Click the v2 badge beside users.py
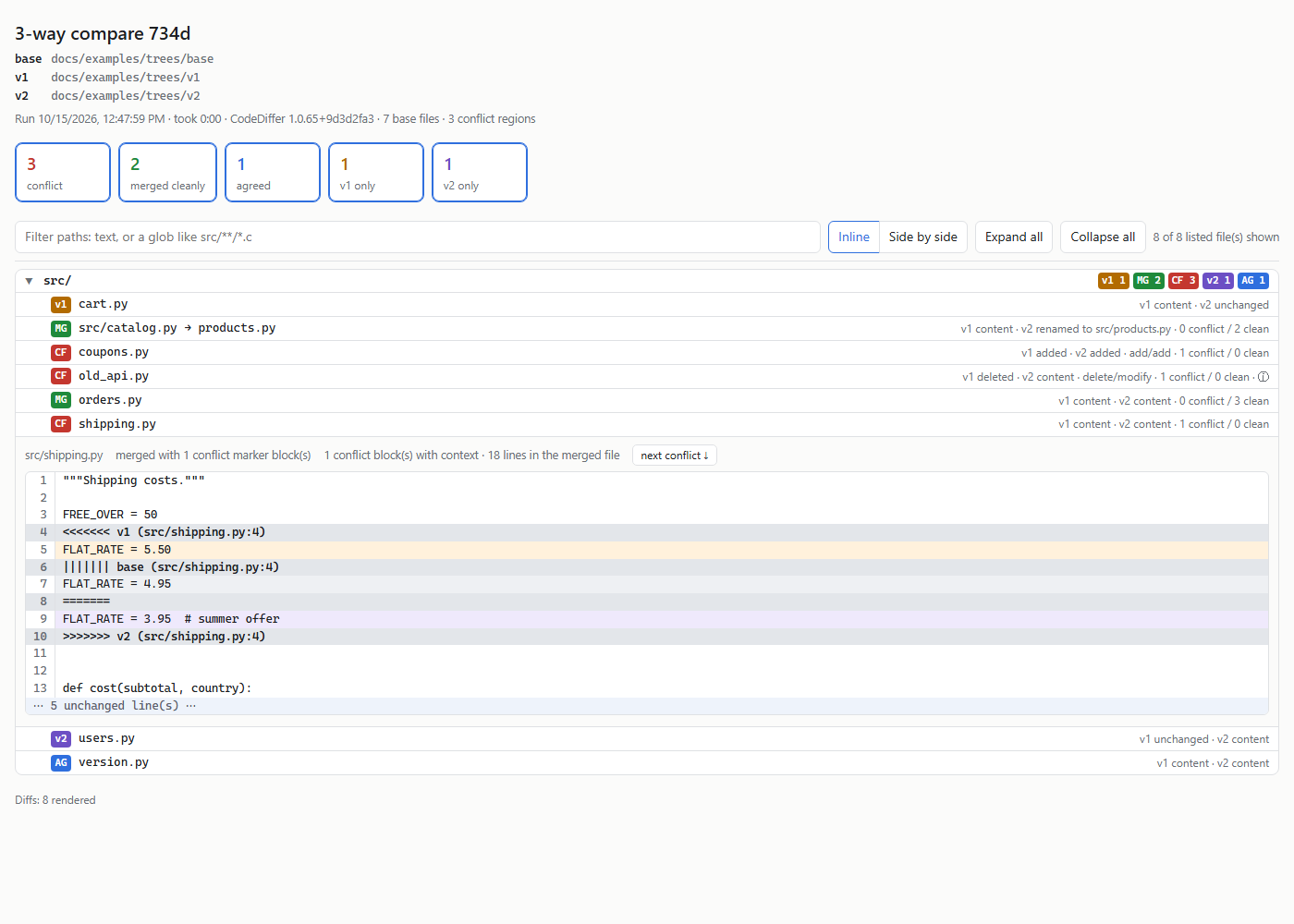Viewport: 1294px width, 924px height. (x=61, y=738)
